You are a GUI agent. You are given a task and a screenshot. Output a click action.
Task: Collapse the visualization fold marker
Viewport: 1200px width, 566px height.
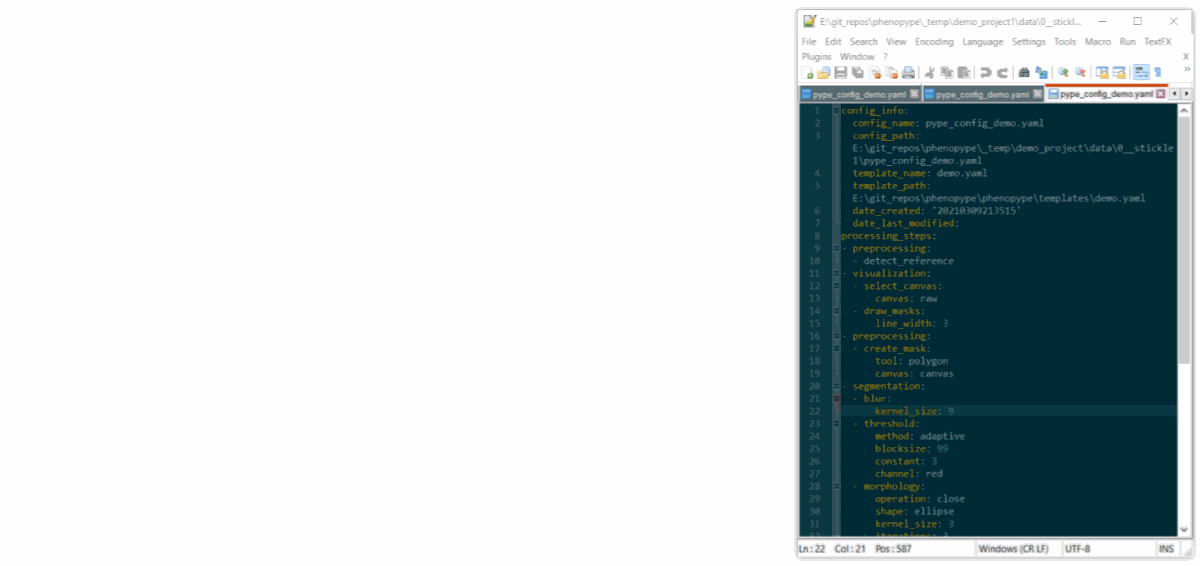[837, 273]
